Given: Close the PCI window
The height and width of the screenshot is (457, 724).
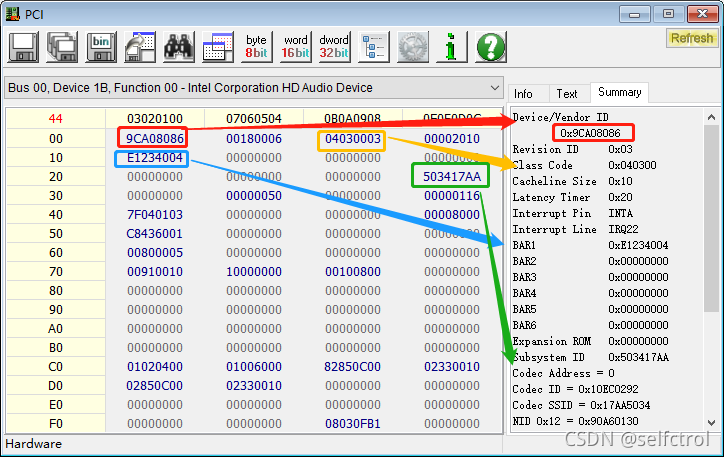Looking at the screenshot, I should 702,14.
